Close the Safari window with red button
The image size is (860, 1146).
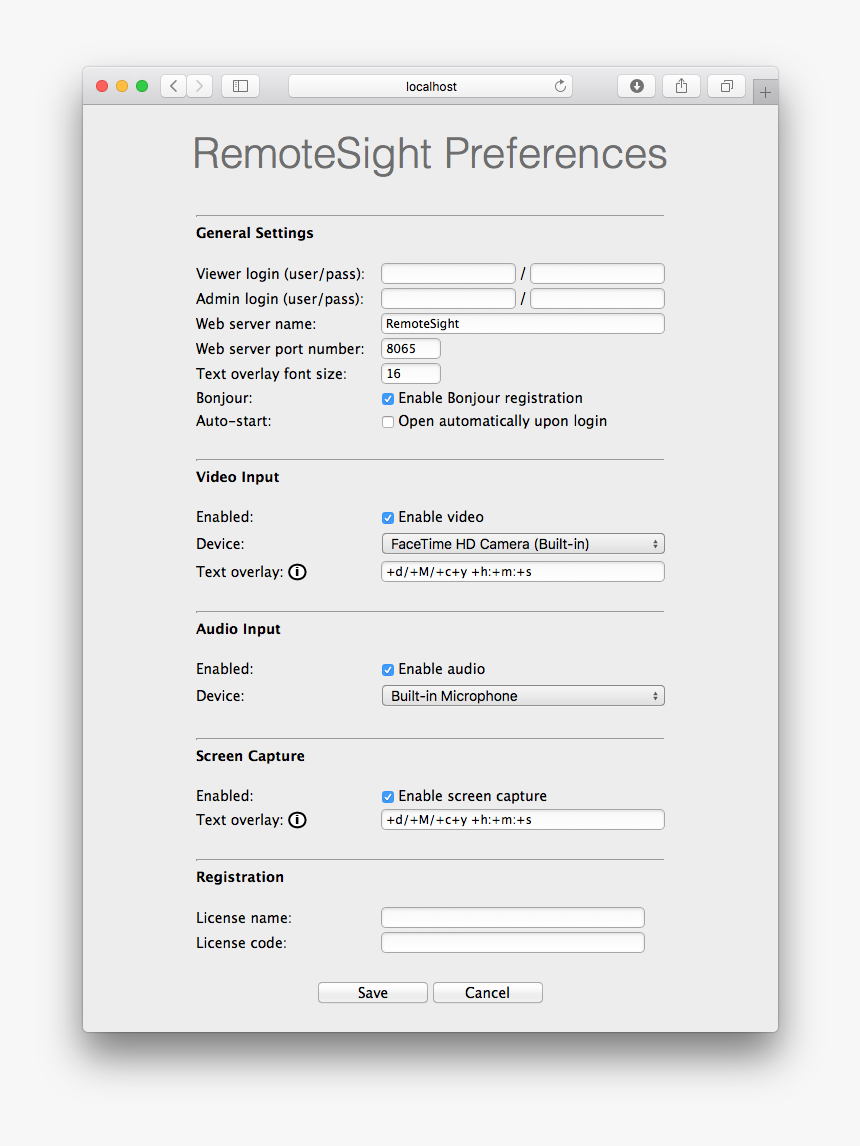pos(102,86)
